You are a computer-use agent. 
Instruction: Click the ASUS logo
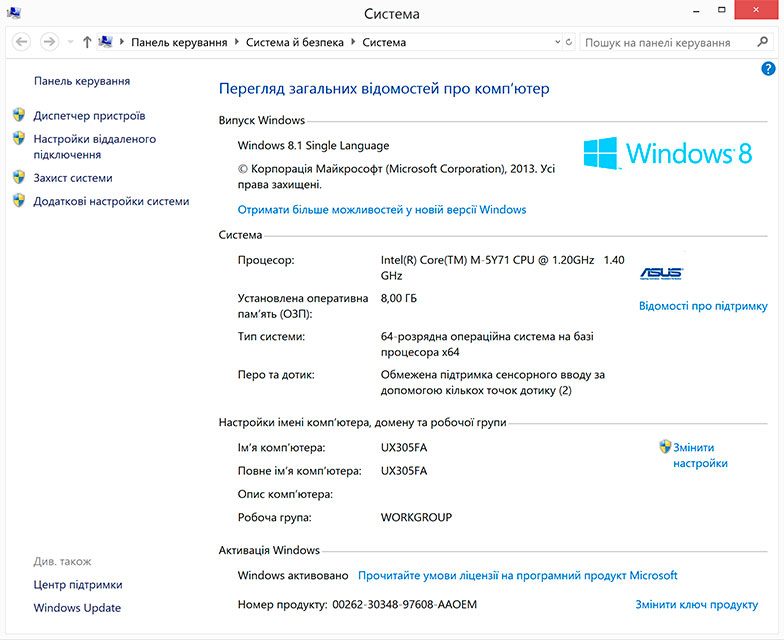pyautogui.click(x=662, y=274)
